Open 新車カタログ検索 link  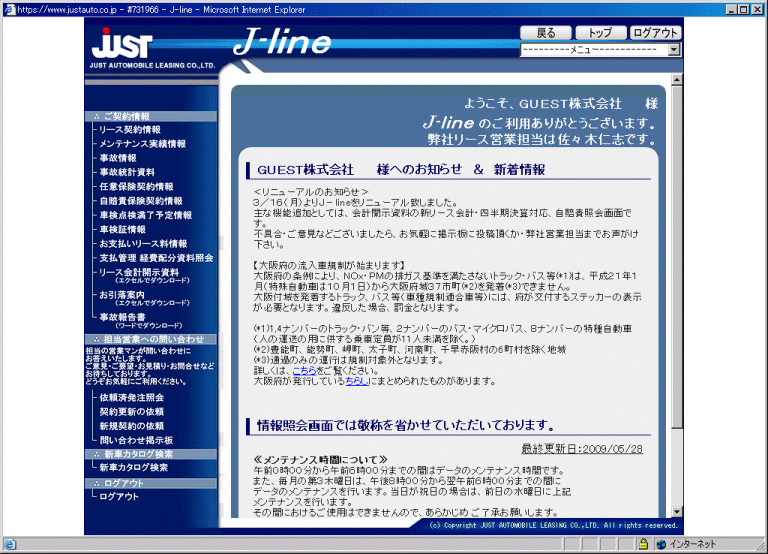tap(133, 468)
